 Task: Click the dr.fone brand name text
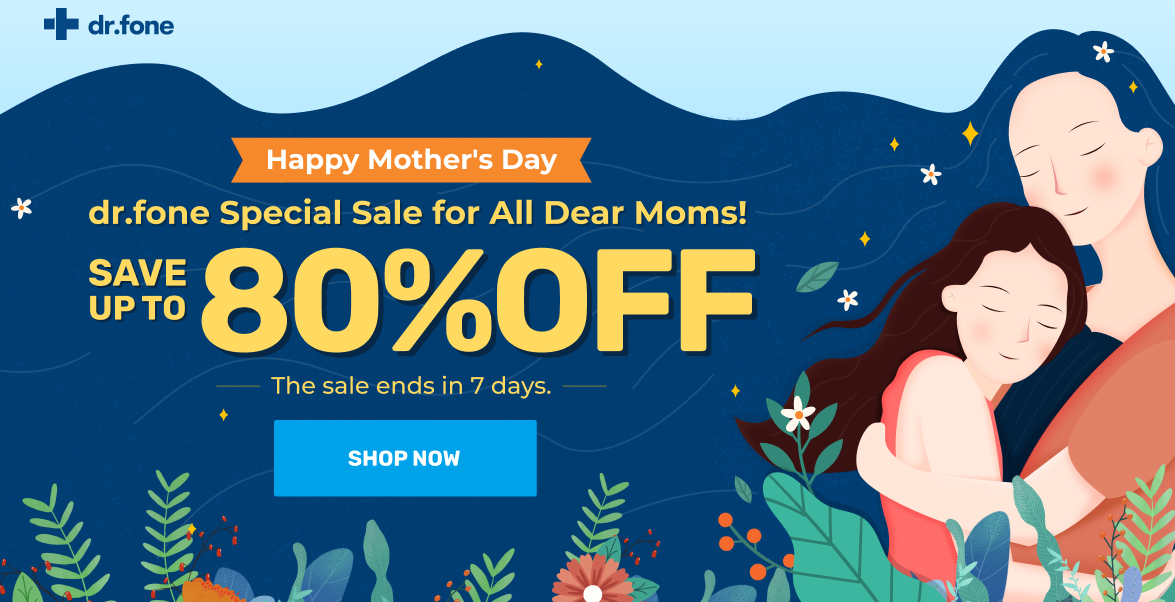pos(129,25)
